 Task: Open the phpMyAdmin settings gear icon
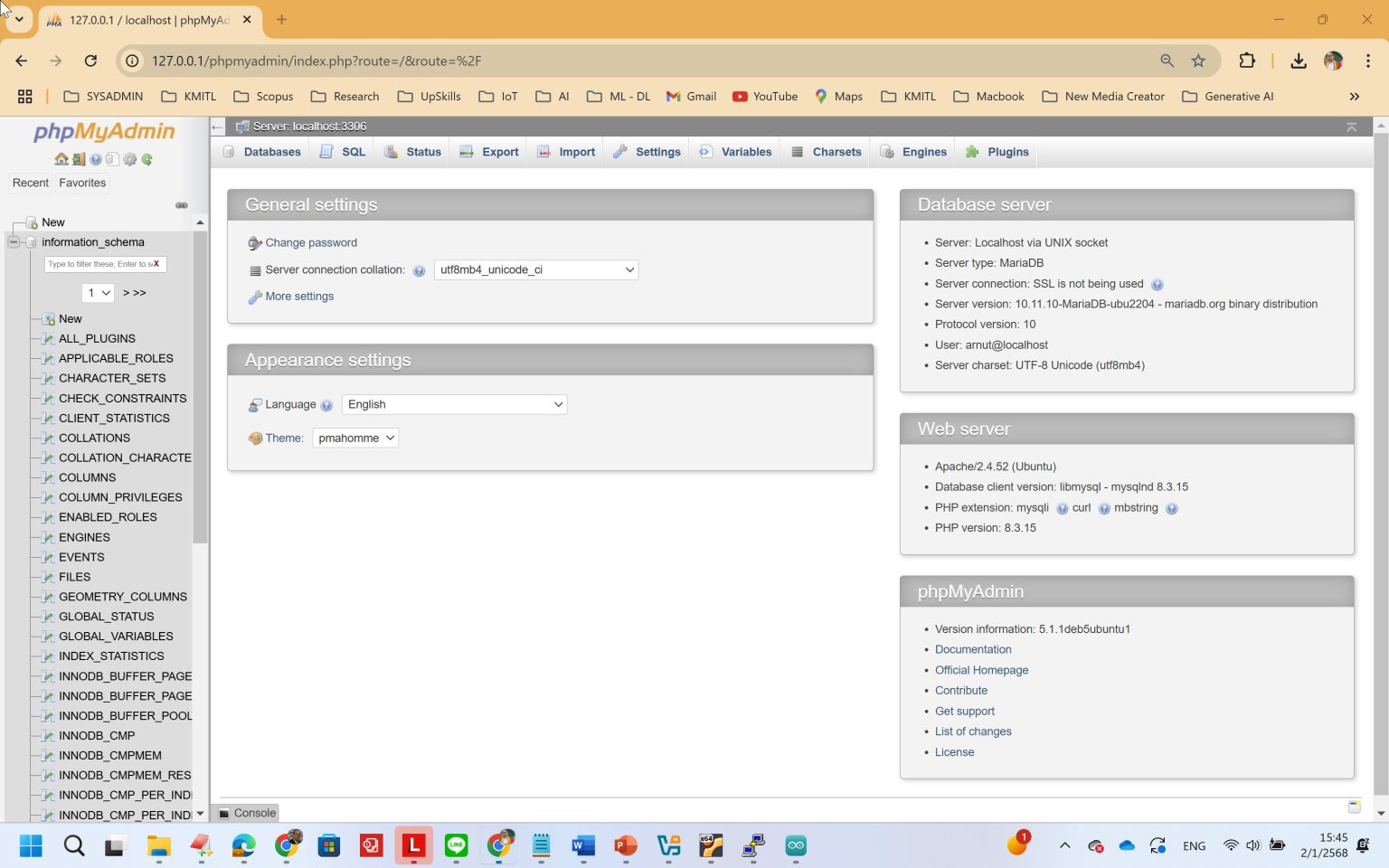129,159
